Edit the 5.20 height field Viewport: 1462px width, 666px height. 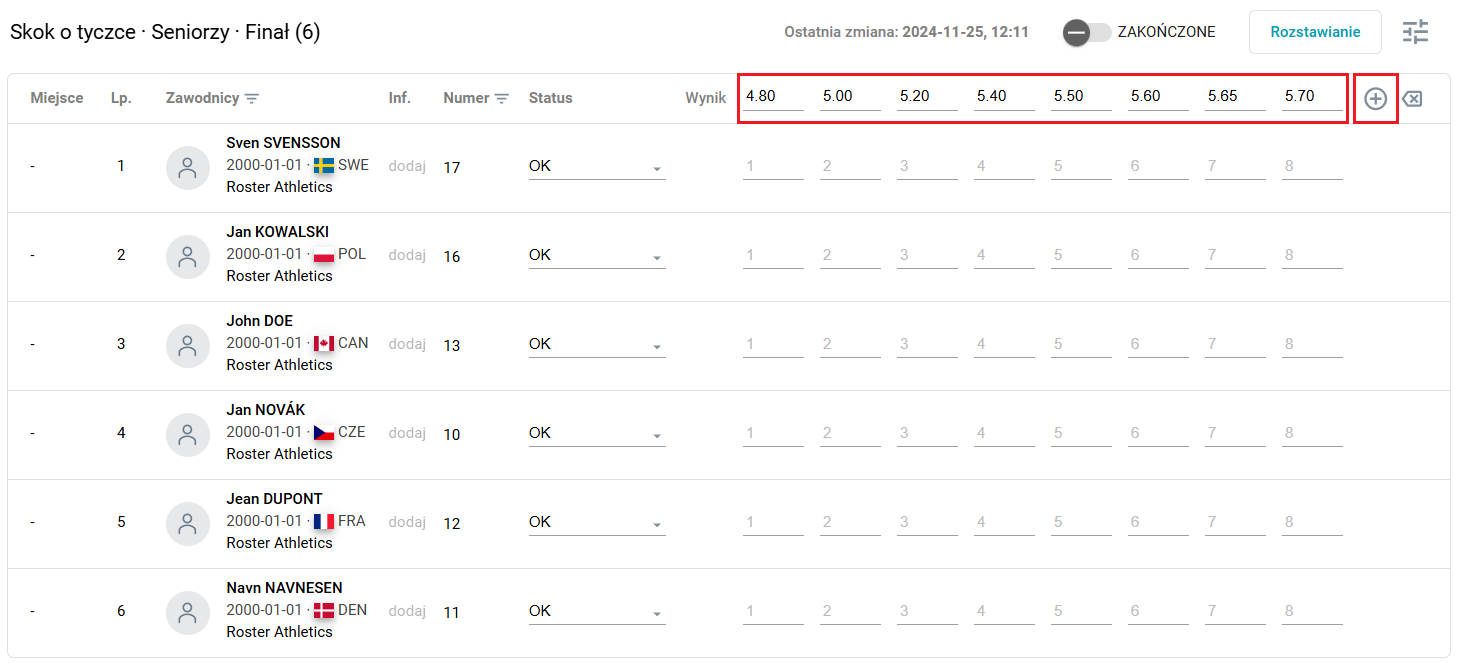(927, 97)
